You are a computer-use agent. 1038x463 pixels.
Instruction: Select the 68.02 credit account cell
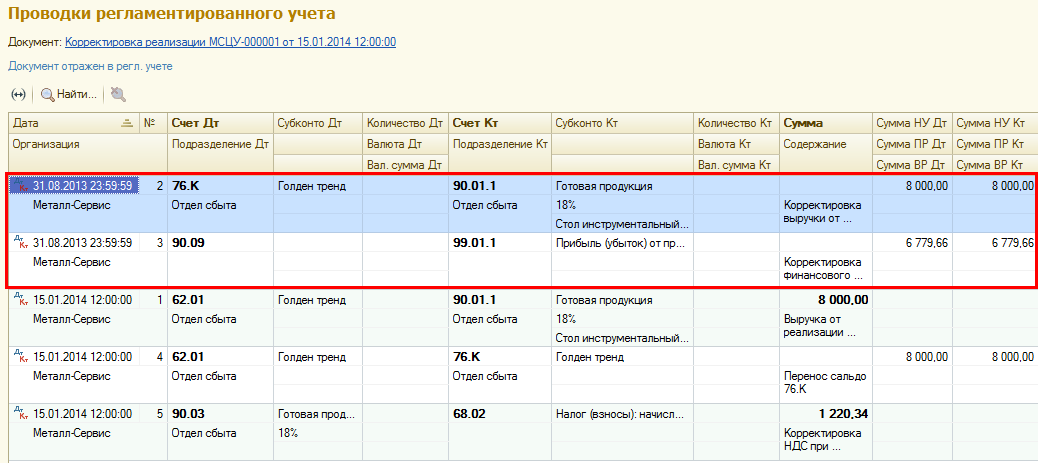tap(500, 414)
